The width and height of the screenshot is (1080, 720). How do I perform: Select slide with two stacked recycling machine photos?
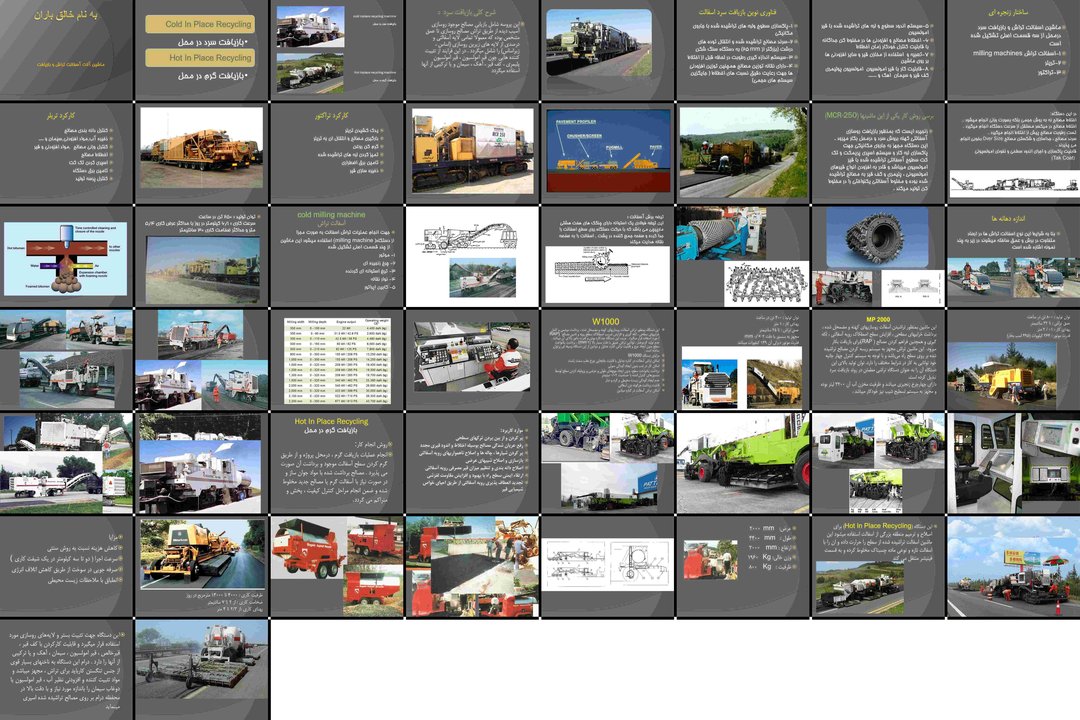(336, 50)
